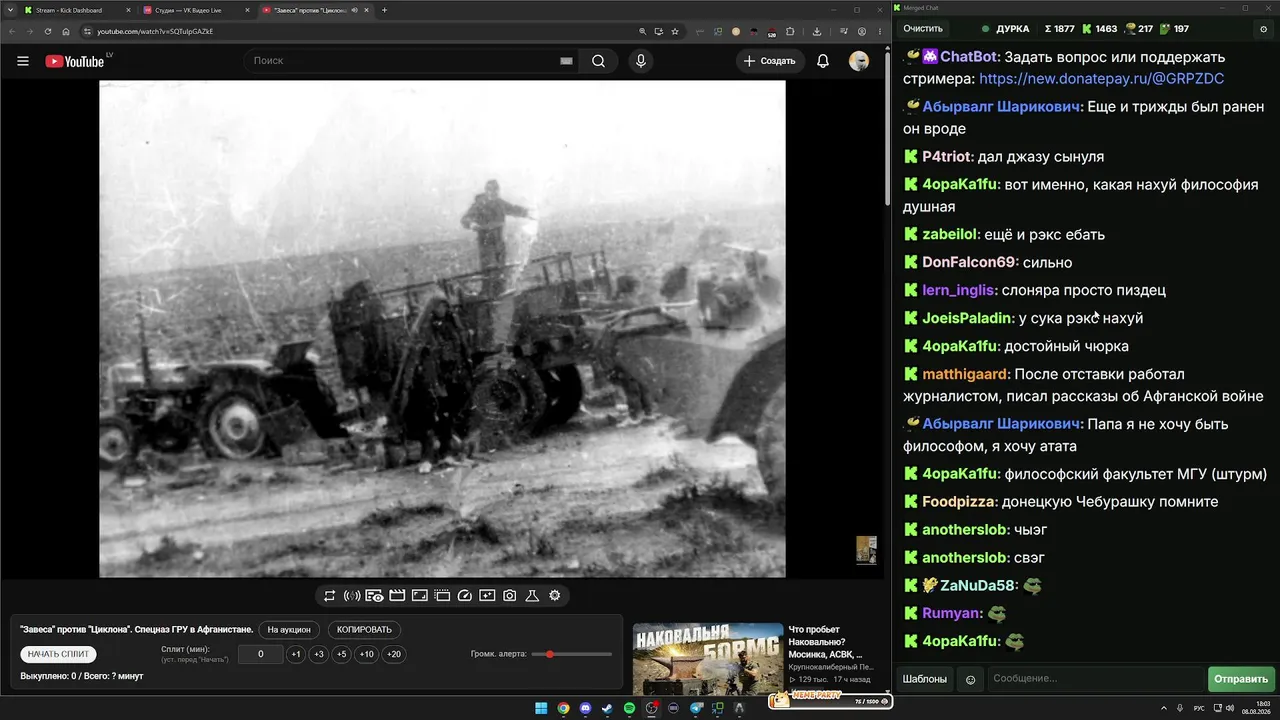
Task: Adjust the Громк. алерта volume slider
Action: 572,654
